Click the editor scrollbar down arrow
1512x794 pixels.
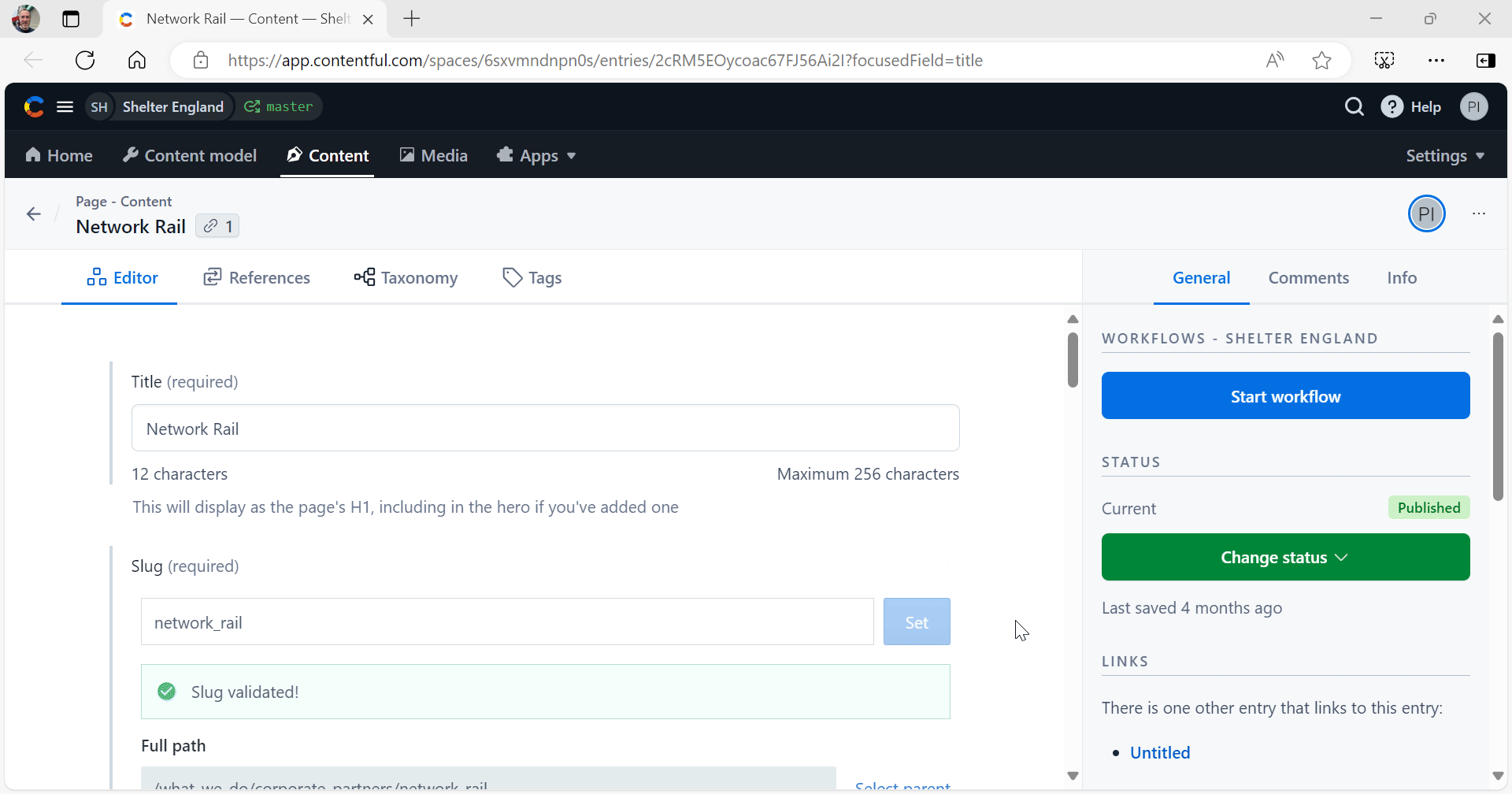click(1073, 776)
